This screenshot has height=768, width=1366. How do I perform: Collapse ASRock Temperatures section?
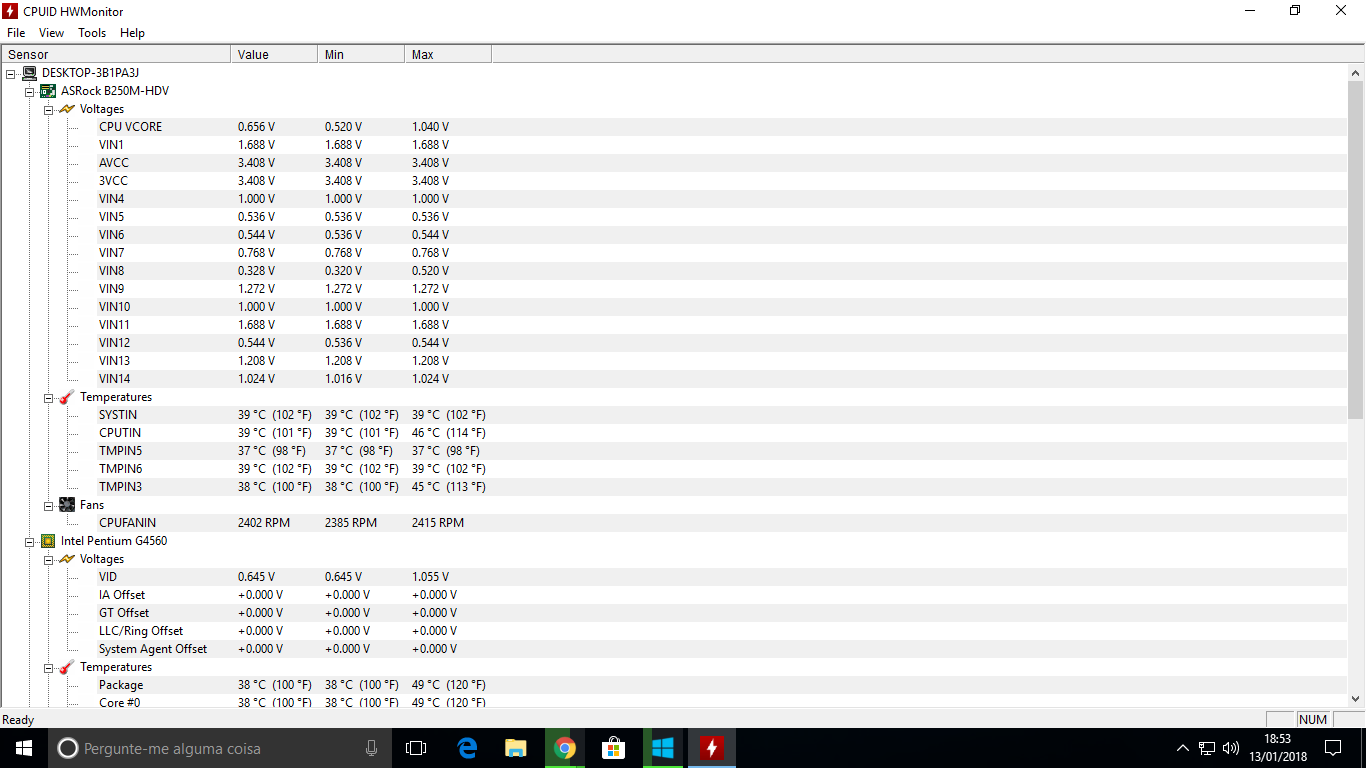point(48,397)
